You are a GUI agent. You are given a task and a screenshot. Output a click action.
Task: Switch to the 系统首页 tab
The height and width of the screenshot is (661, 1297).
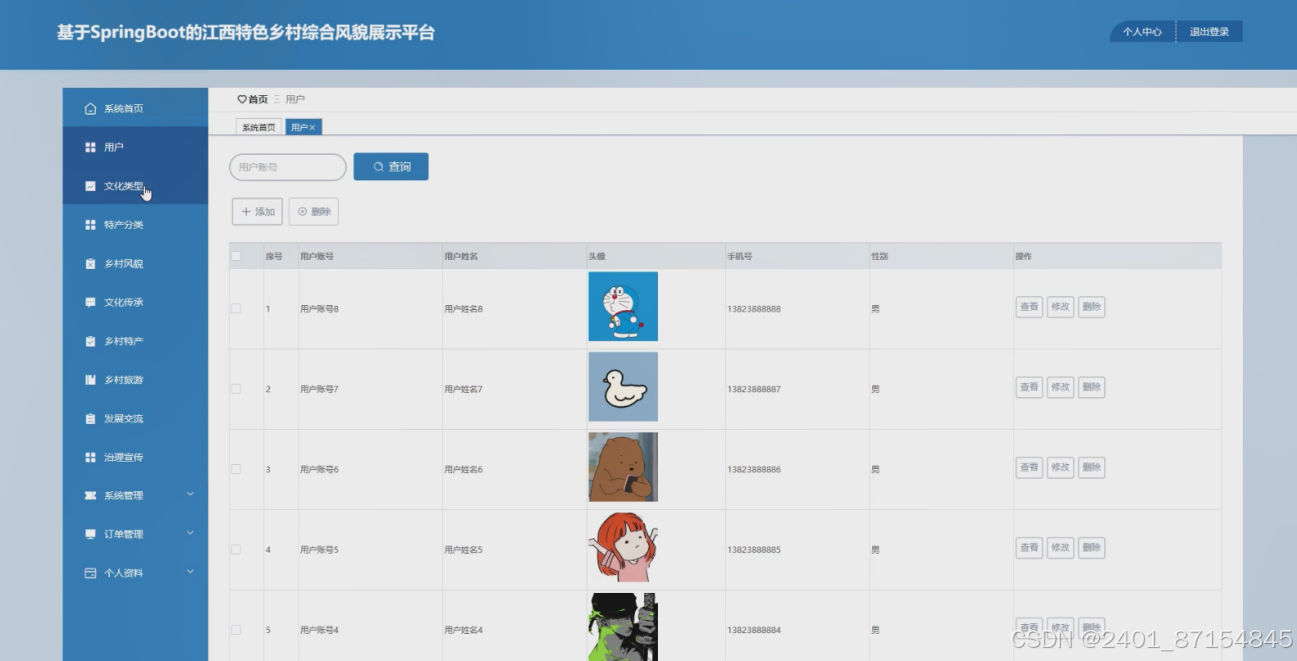tap(259, 128)
